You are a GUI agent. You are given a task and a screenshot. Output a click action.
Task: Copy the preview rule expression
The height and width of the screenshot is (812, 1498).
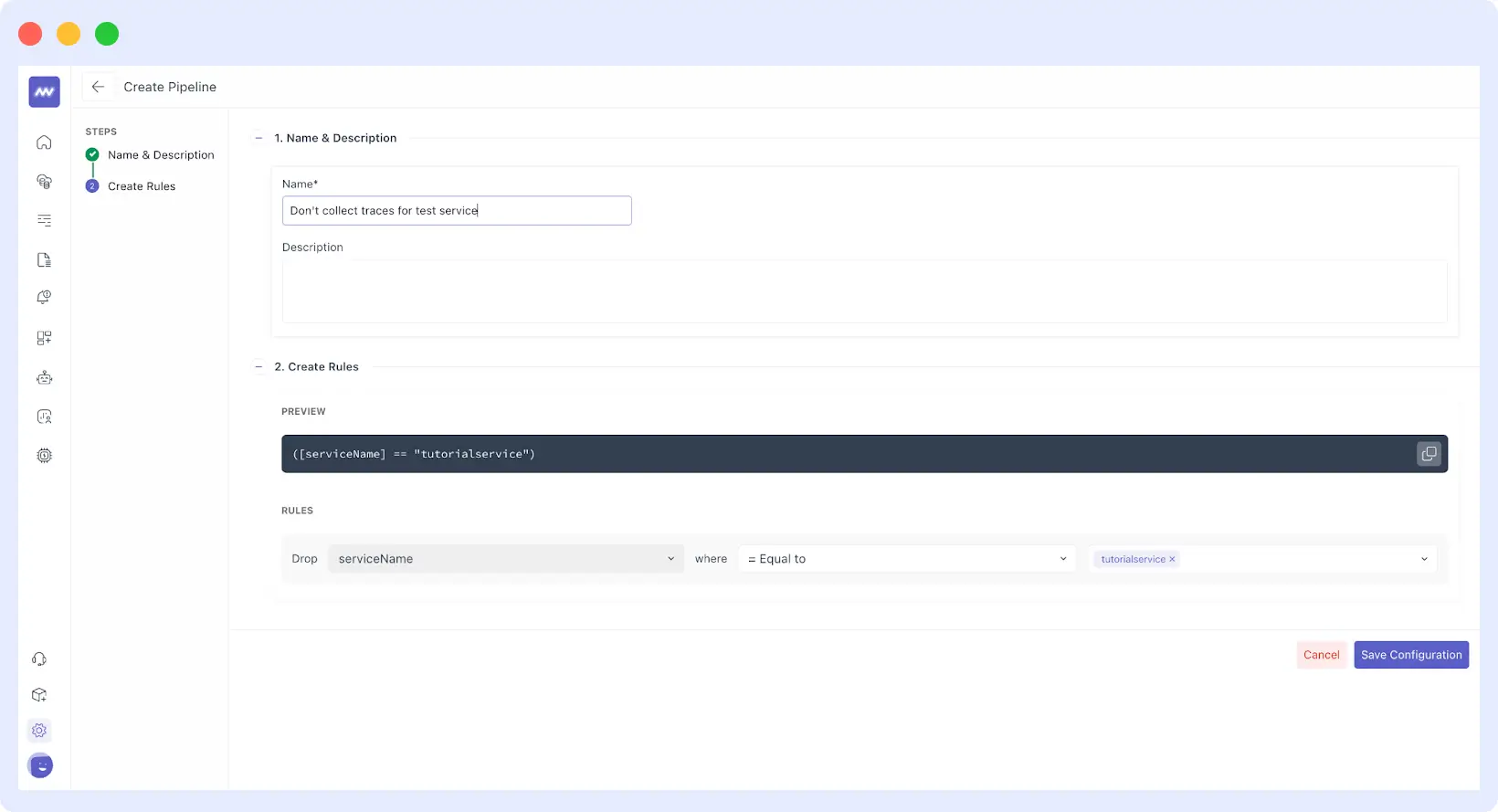pos(1429,454)
